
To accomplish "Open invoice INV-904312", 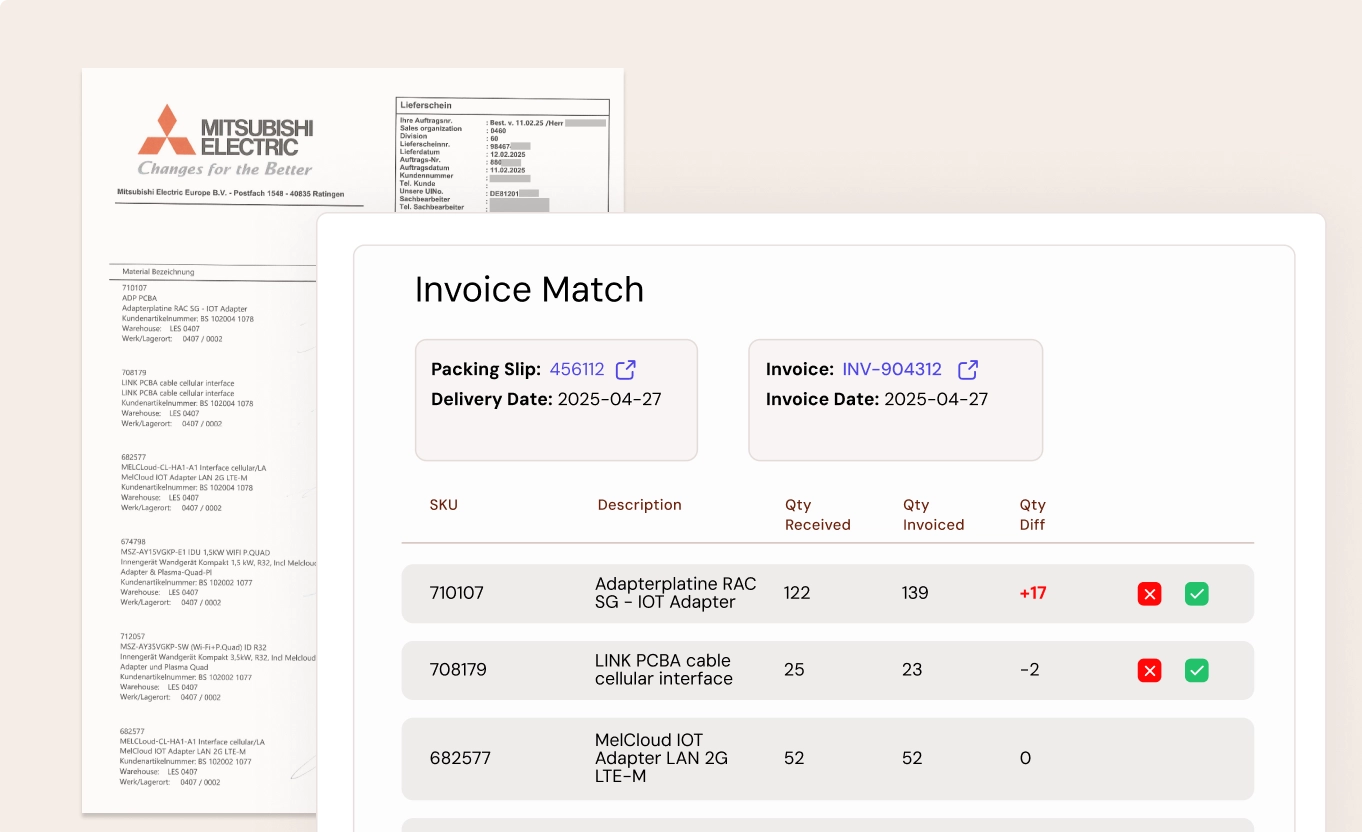I will click(891, 369).
